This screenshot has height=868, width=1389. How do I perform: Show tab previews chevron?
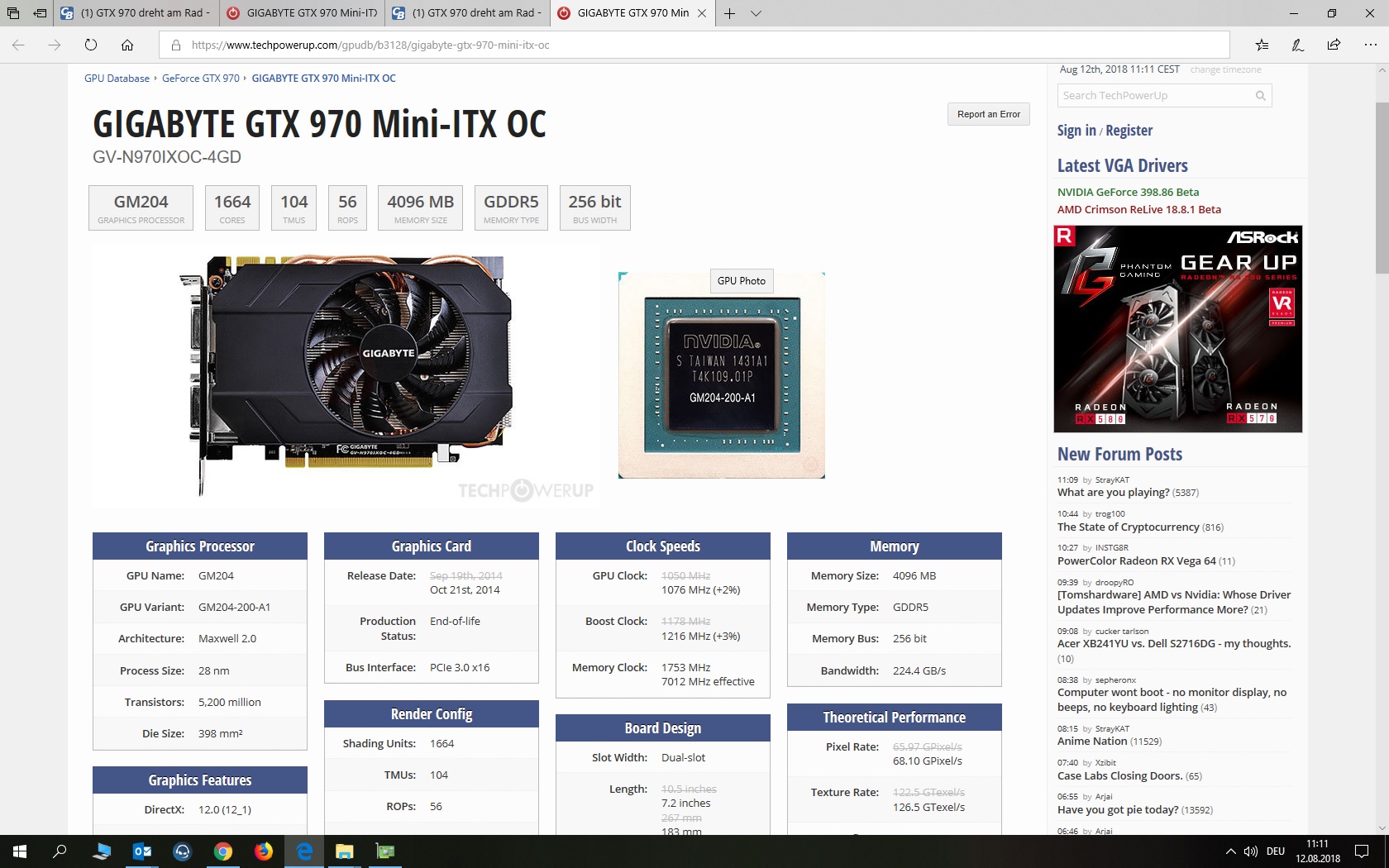[x=756, y=13]
